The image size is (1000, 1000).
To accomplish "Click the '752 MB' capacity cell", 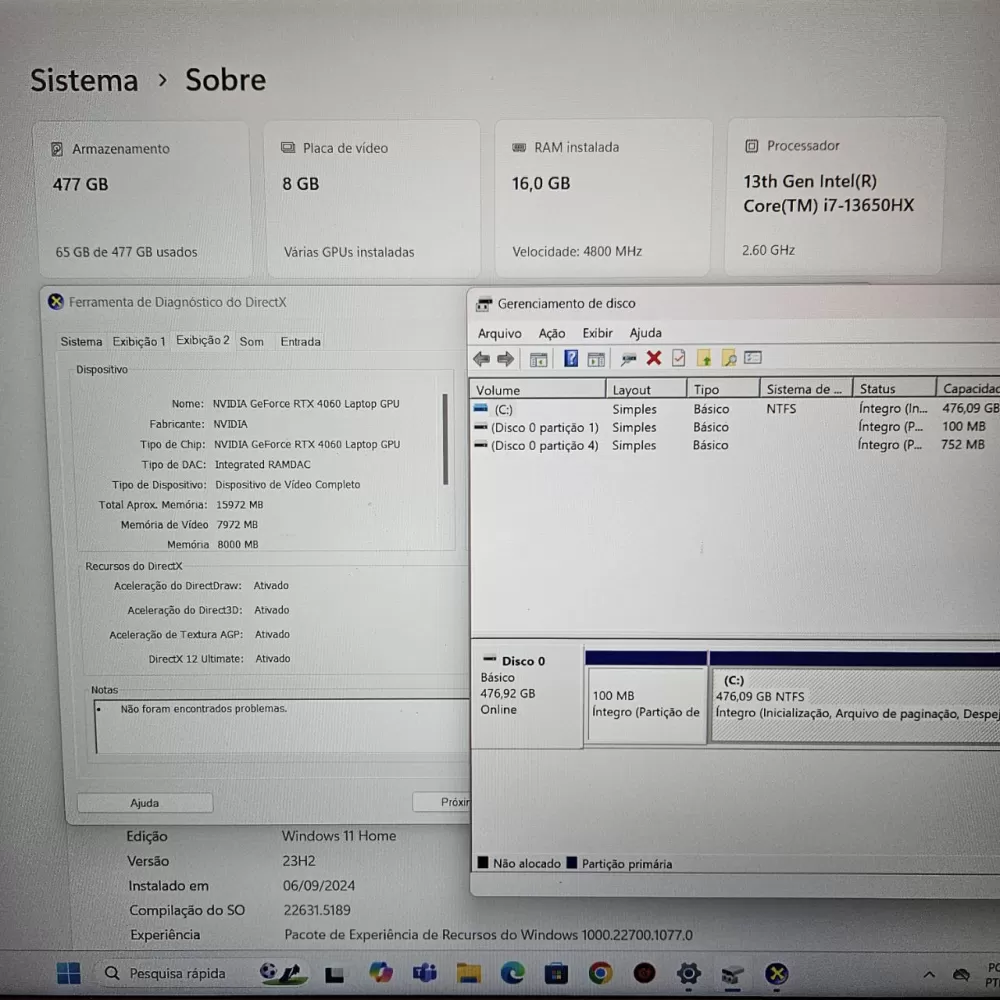I will coord(963,445).
